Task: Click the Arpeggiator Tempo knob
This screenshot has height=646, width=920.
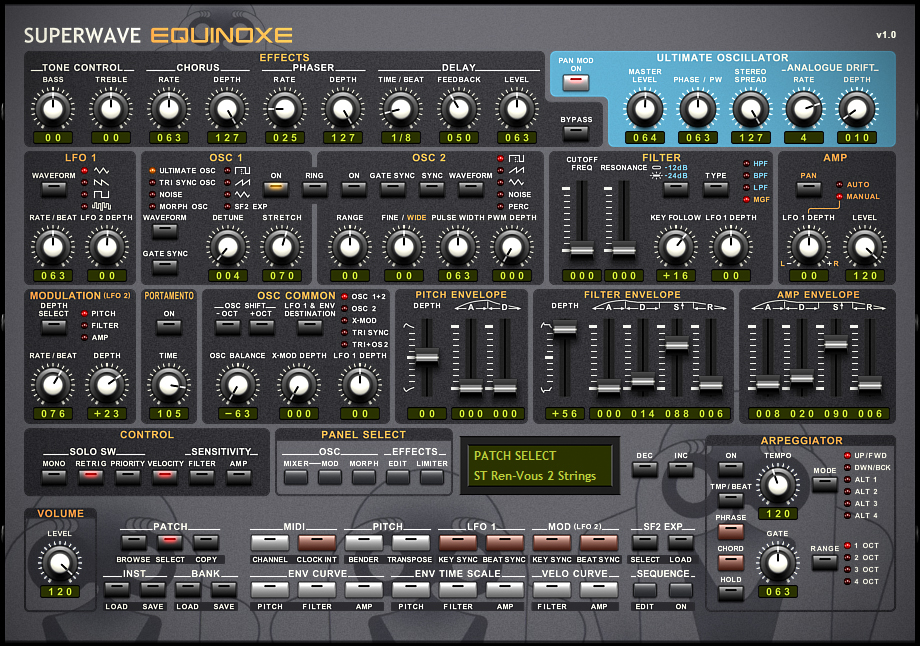Action: (x=774, y=486)
